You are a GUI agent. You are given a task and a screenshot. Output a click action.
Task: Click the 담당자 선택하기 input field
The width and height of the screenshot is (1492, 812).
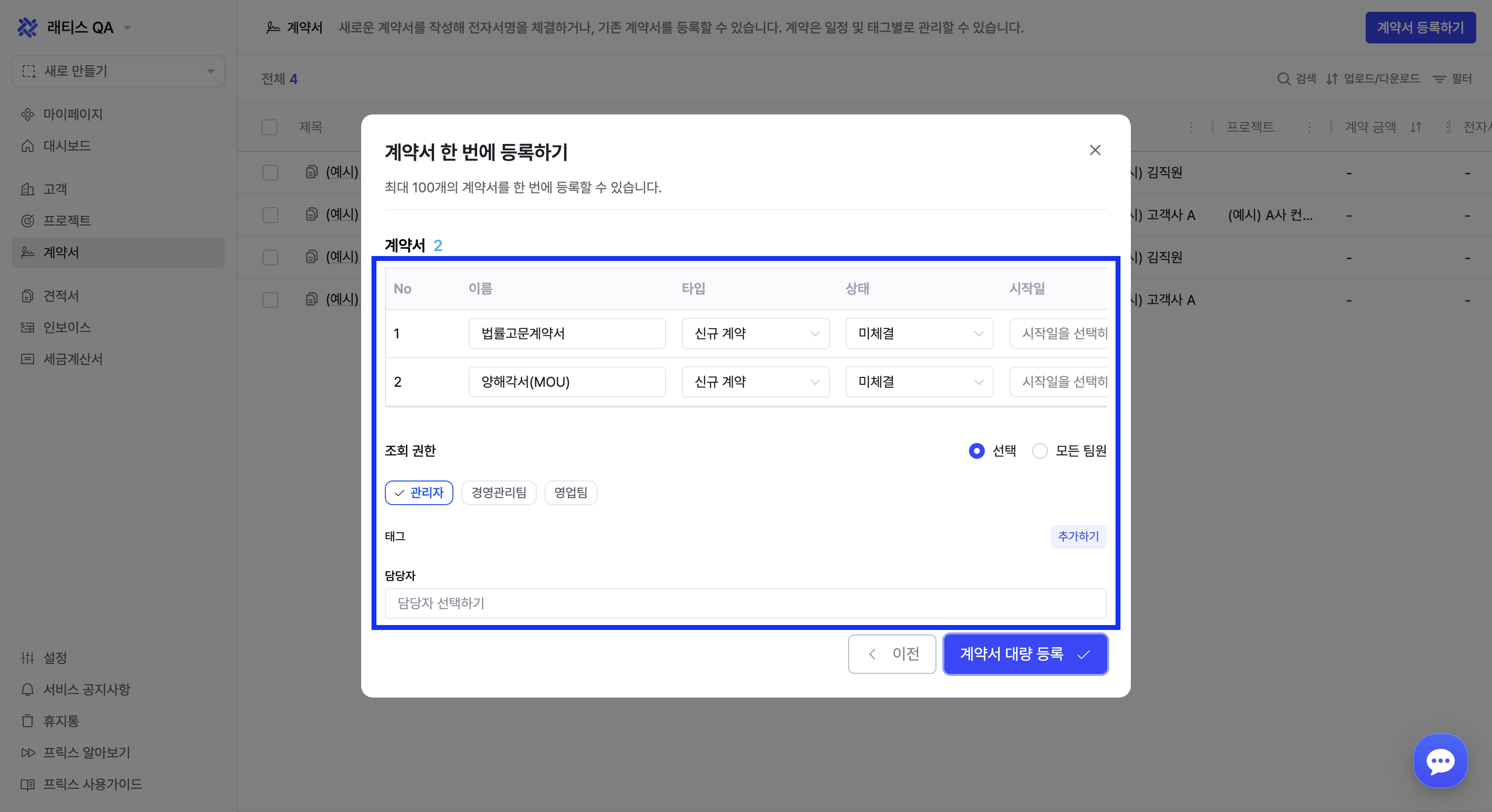point(746,603)
